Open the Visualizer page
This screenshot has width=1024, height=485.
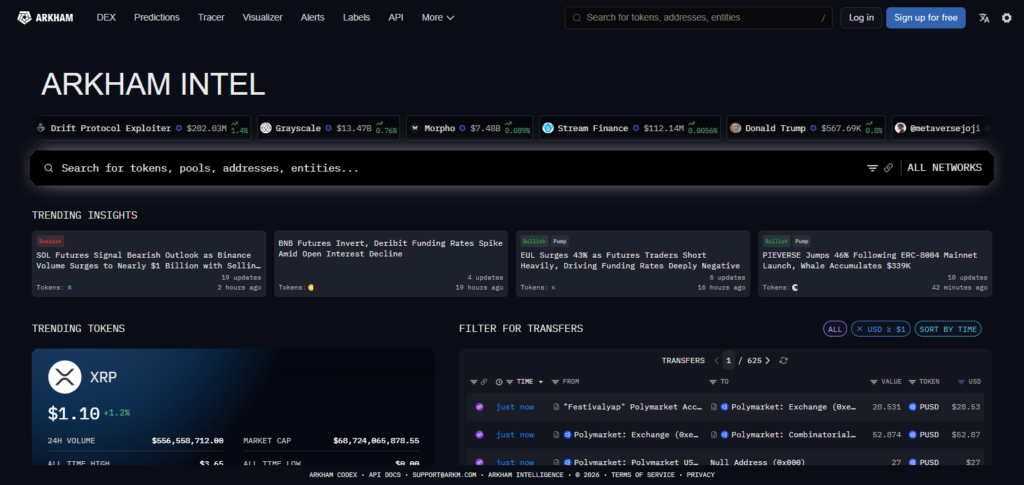(263, 18)
